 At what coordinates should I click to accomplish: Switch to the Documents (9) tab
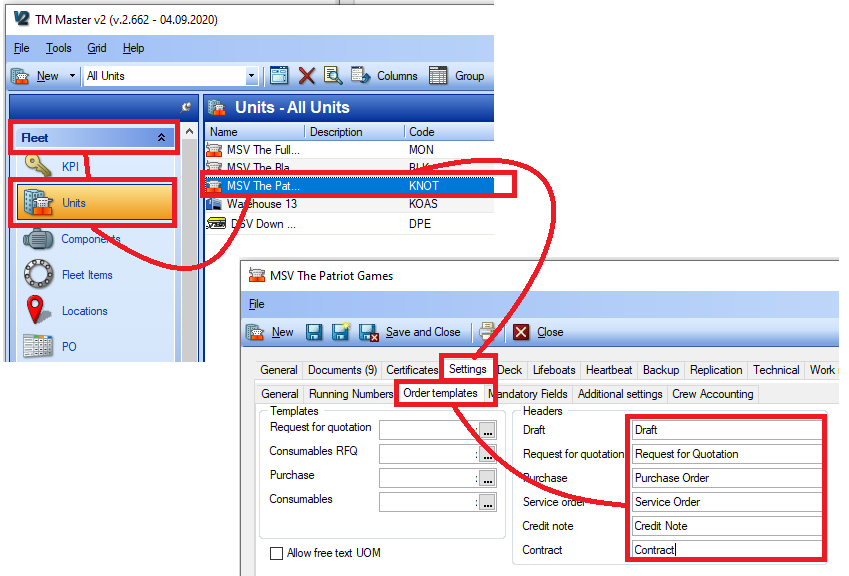point(342,370)
